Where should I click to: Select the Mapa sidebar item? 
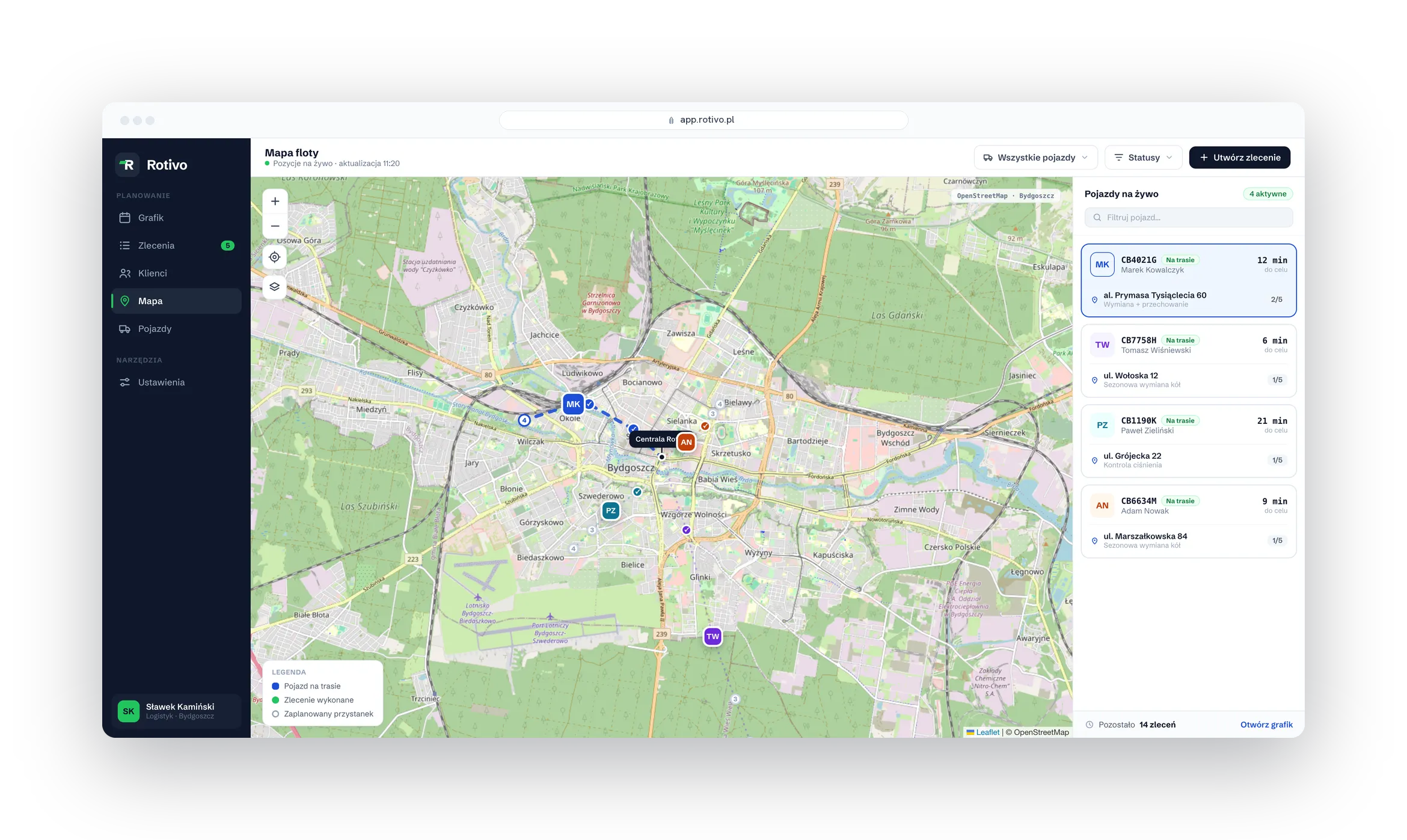176,301
